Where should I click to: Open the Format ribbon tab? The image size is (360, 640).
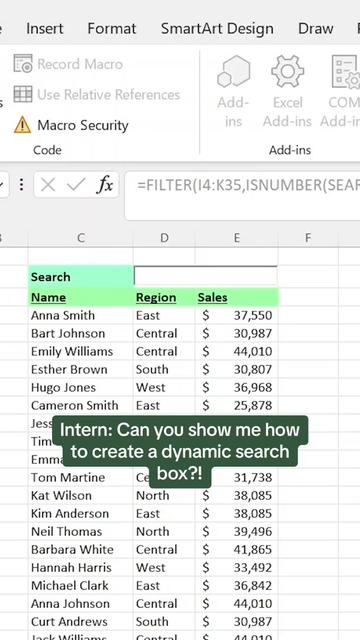[112, 29]
